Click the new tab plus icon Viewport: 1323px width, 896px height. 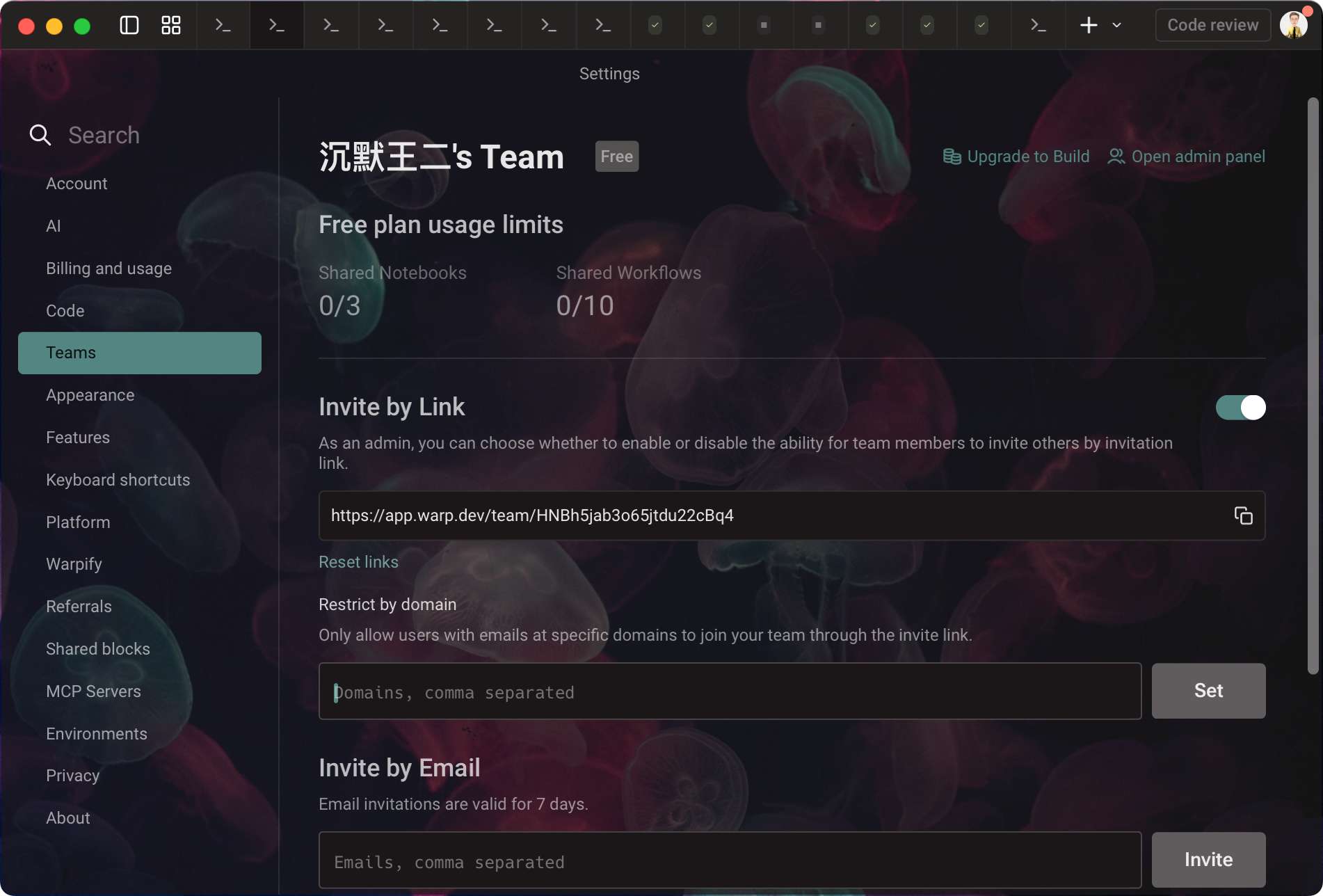(1089, 26)
